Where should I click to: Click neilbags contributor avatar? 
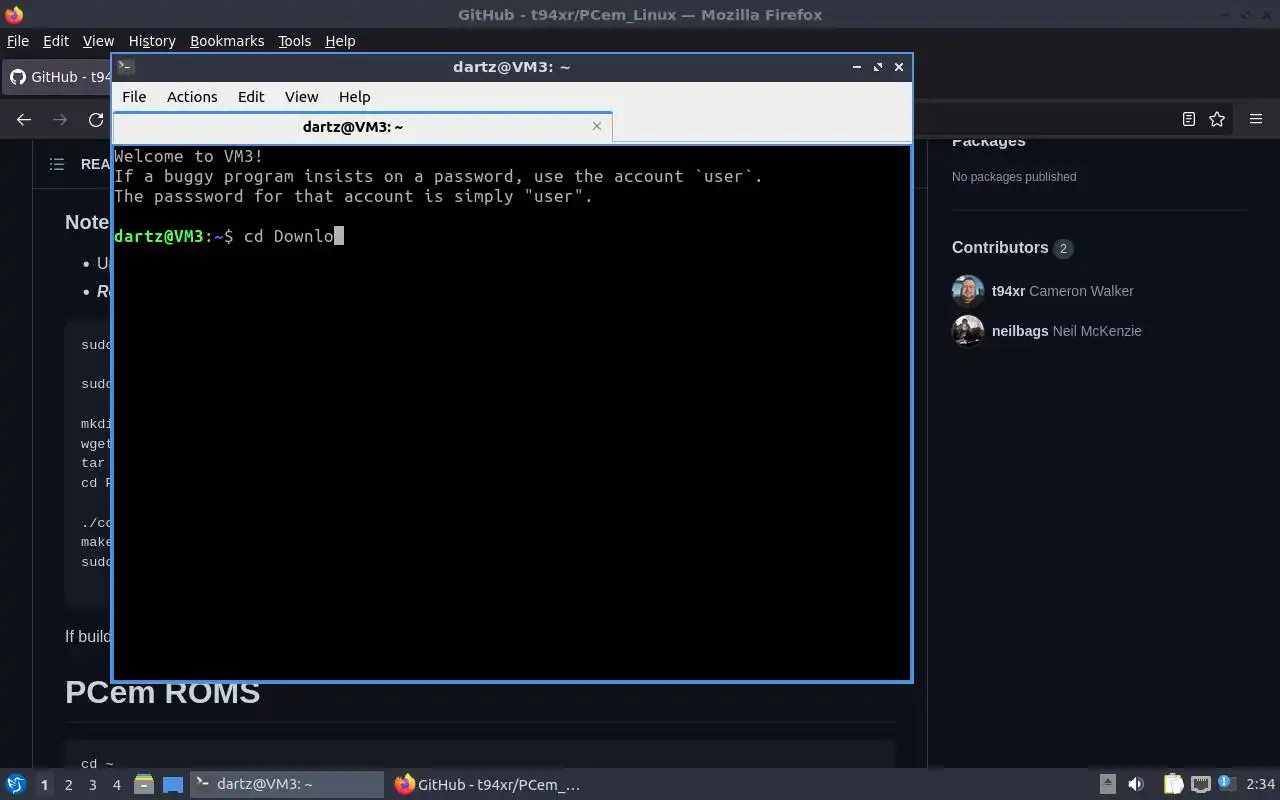pos(968,331)
